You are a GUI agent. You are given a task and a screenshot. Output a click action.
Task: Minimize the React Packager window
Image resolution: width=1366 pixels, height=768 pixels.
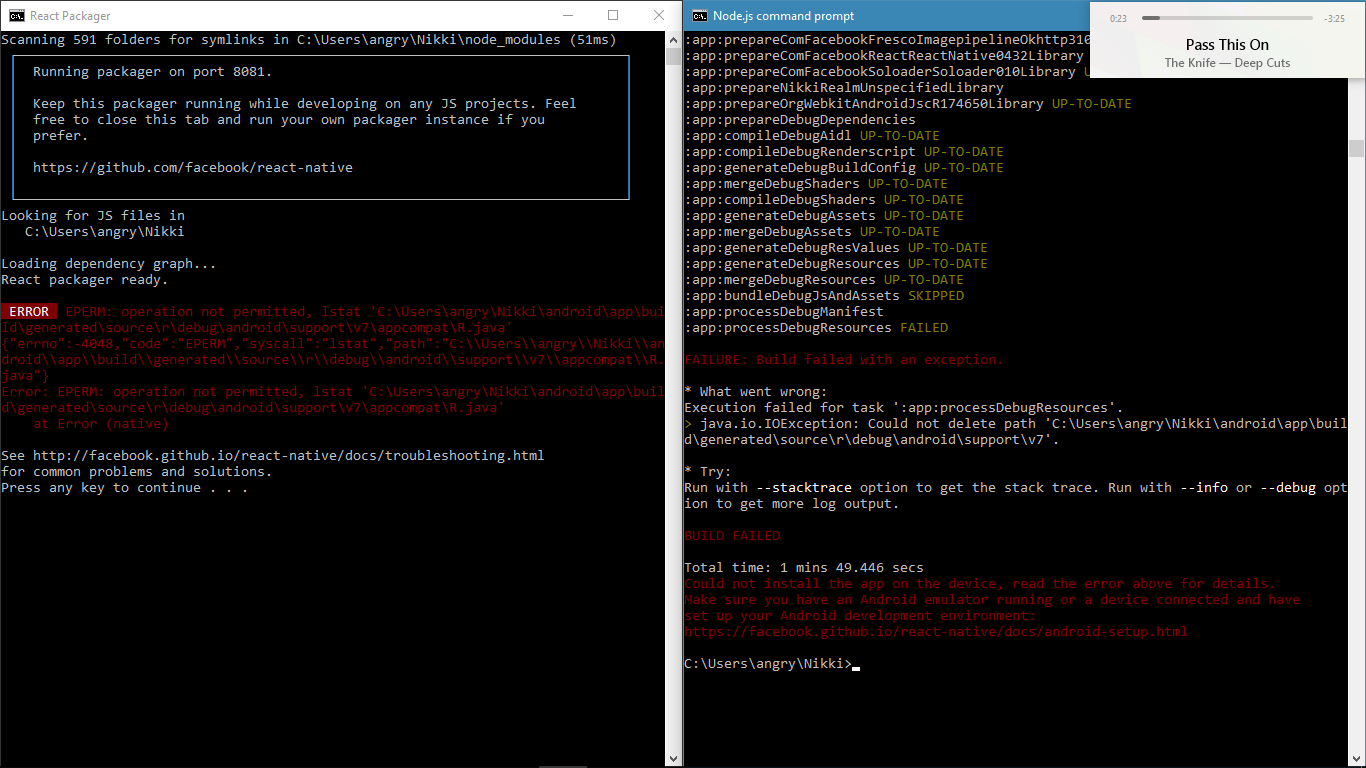(567, 15)
